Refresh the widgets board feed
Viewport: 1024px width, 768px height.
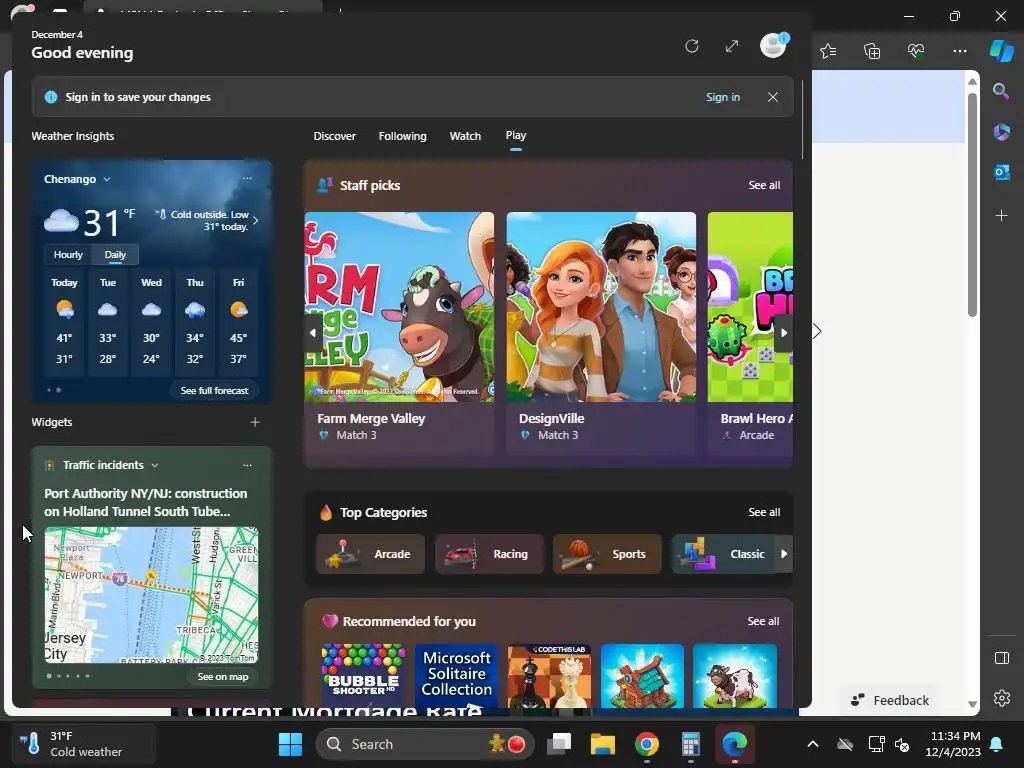(692, 46)
